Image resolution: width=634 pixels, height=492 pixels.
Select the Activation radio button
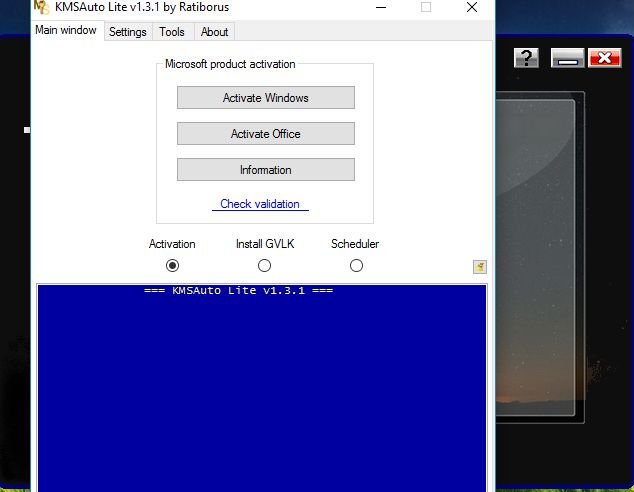point(172,266)
